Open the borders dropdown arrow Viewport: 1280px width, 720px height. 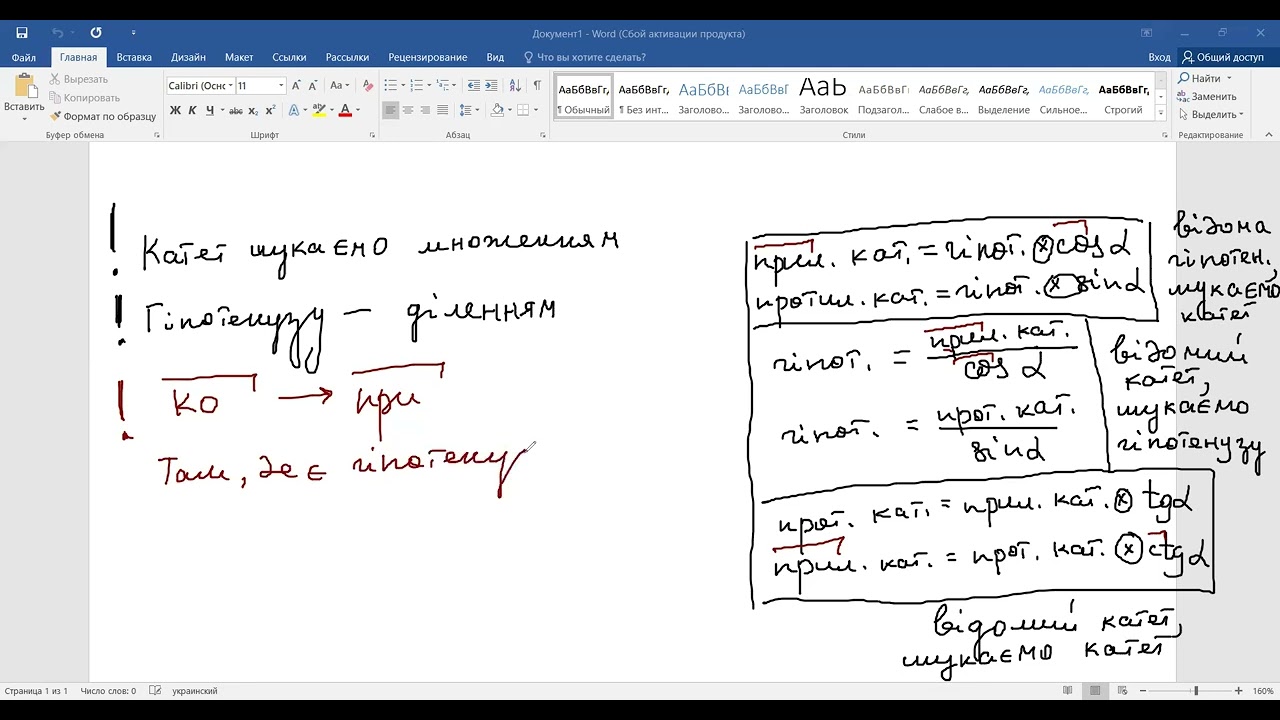537,110
